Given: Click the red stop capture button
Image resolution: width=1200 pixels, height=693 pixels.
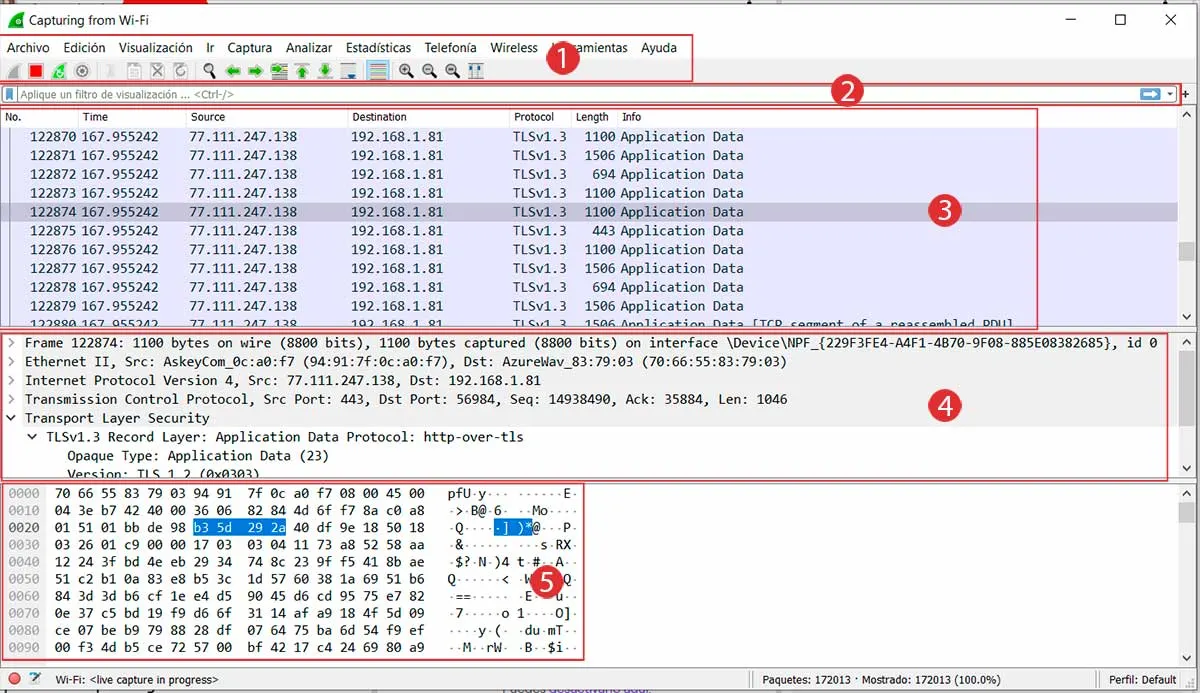Looking at the screenshot, I should coord(36,71).
